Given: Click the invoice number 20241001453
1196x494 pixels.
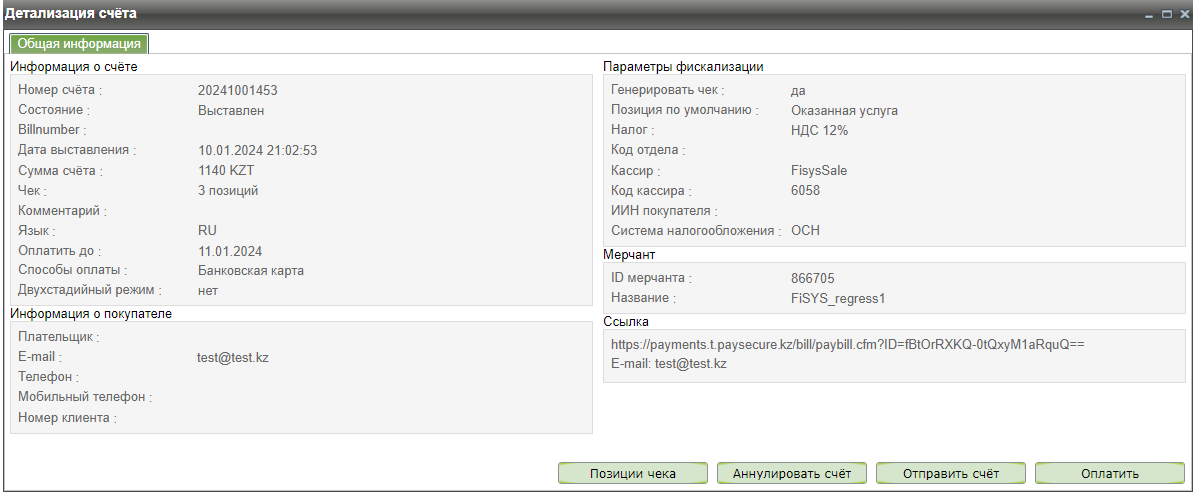Looking at the screenshot, I should tap(237, 90).
